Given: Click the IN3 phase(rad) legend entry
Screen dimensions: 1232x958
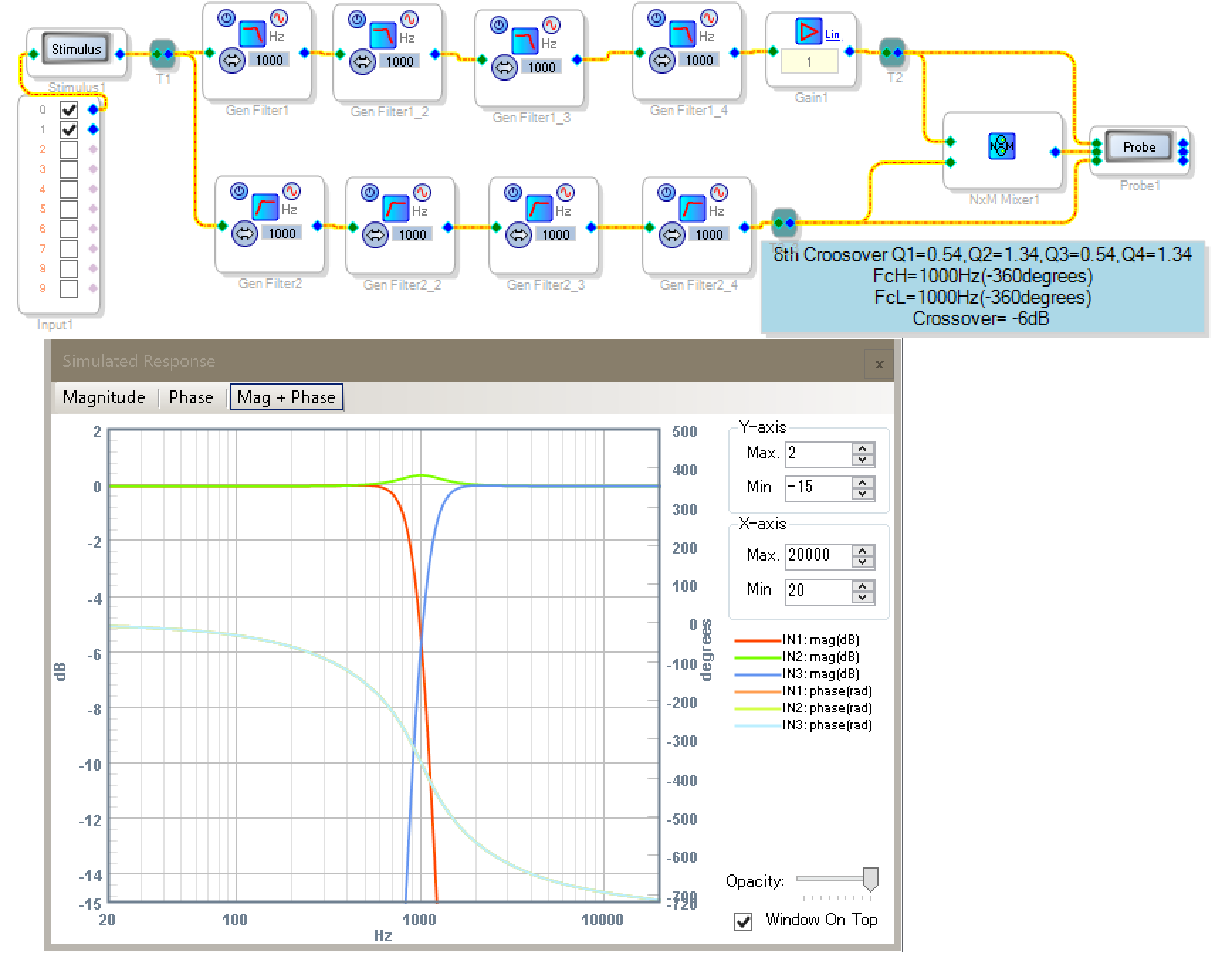Looking at the screenshot, I should [x=803, y=725].
